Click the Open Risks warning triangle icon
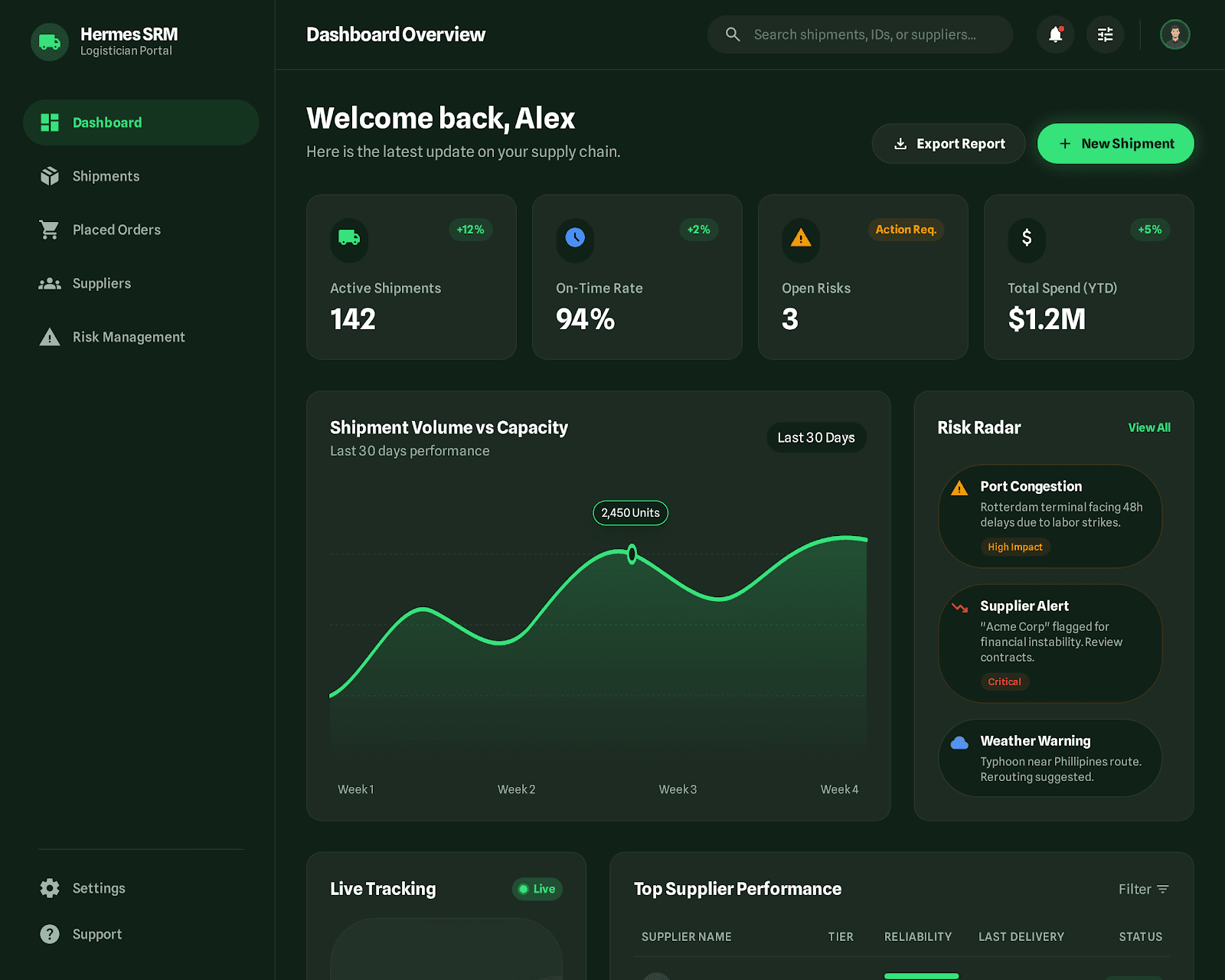 click(801, 238)
